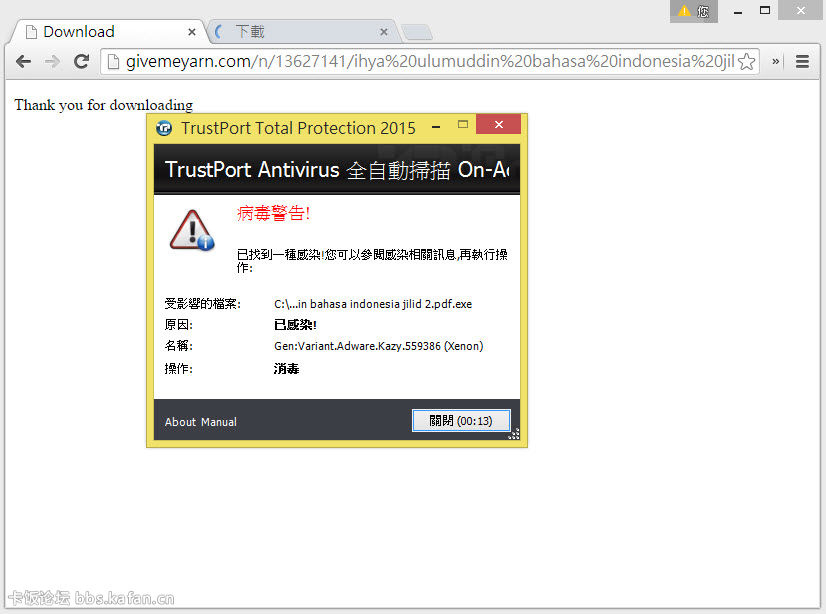
Task: Expand the hidden extensions overflow chevron
Action: (x=776, y=62)
